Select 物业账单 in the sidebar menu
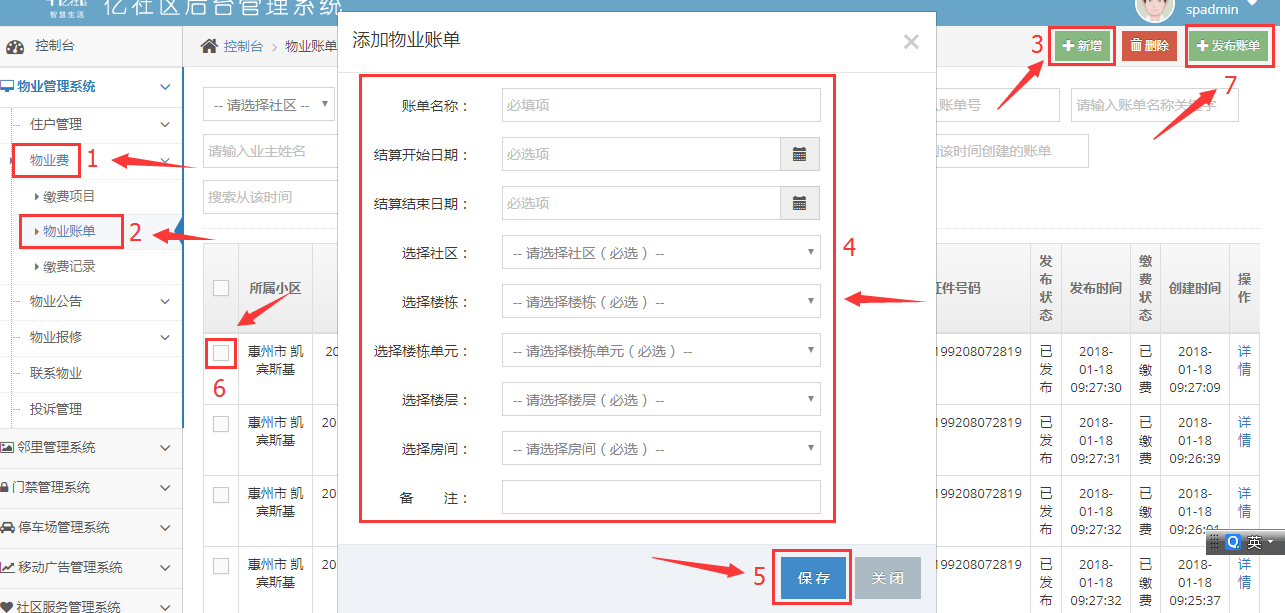The width and height of the screenshot is (1285, 613). (x=69, y=231)
